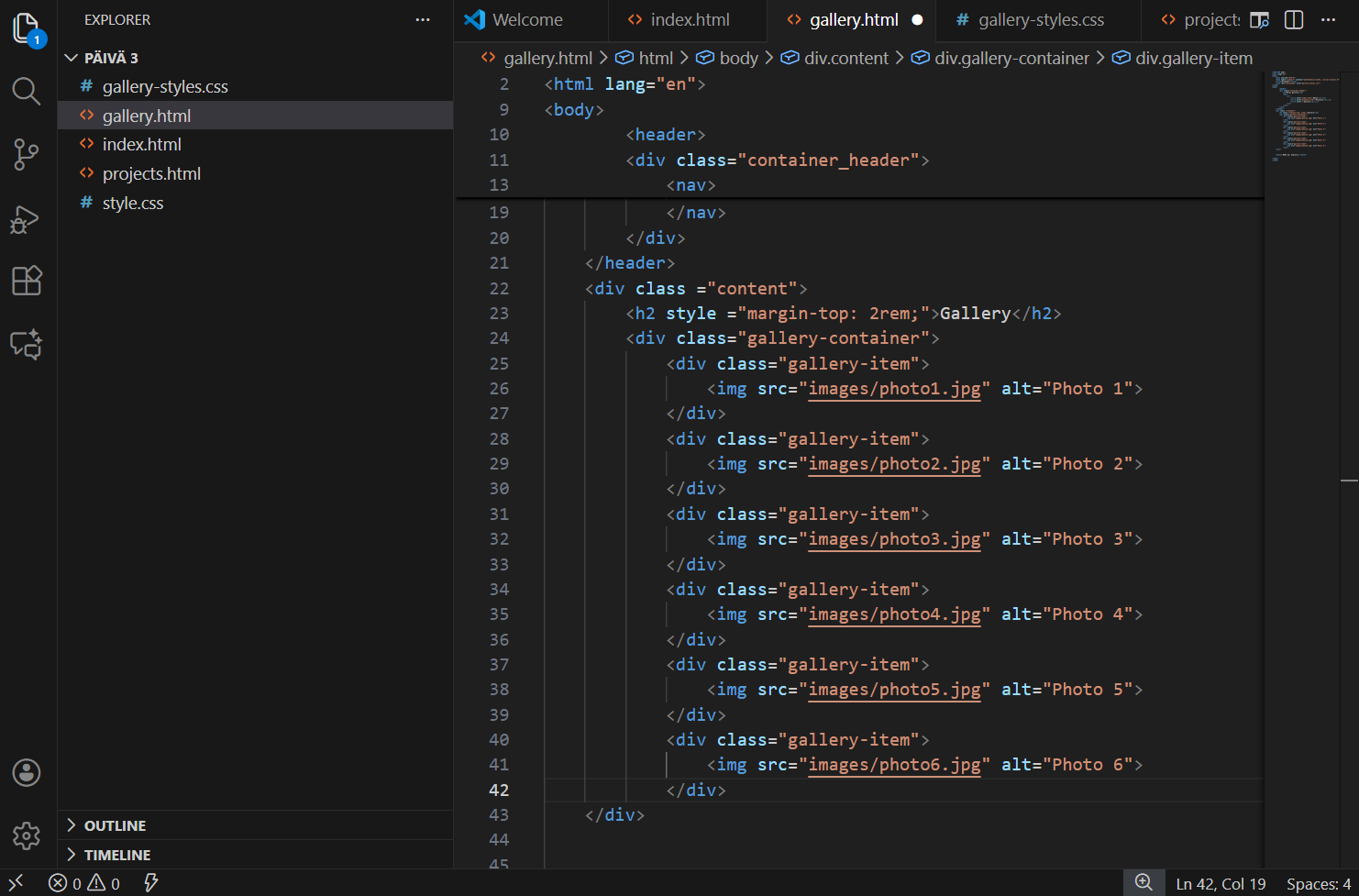This screenshot has height=896, width=1359.
Task: Toggle the zoom icon in status bar
Action: click(1144, 881)
